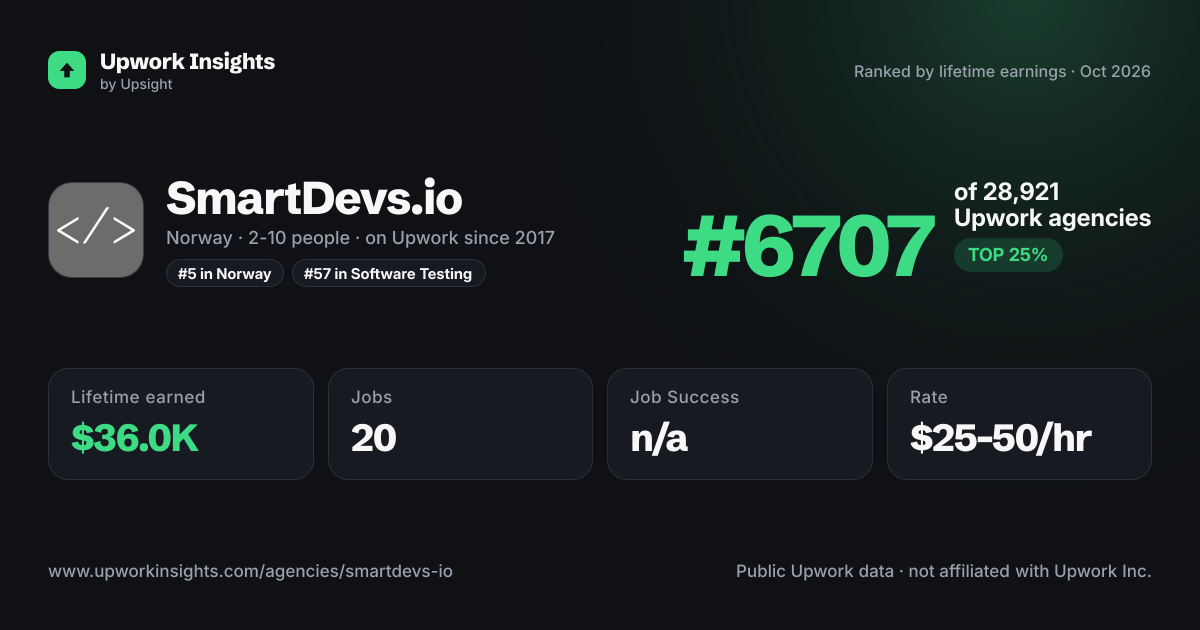Click "of 28,921 Upwork agencies" text

(x=1052, y=205)
